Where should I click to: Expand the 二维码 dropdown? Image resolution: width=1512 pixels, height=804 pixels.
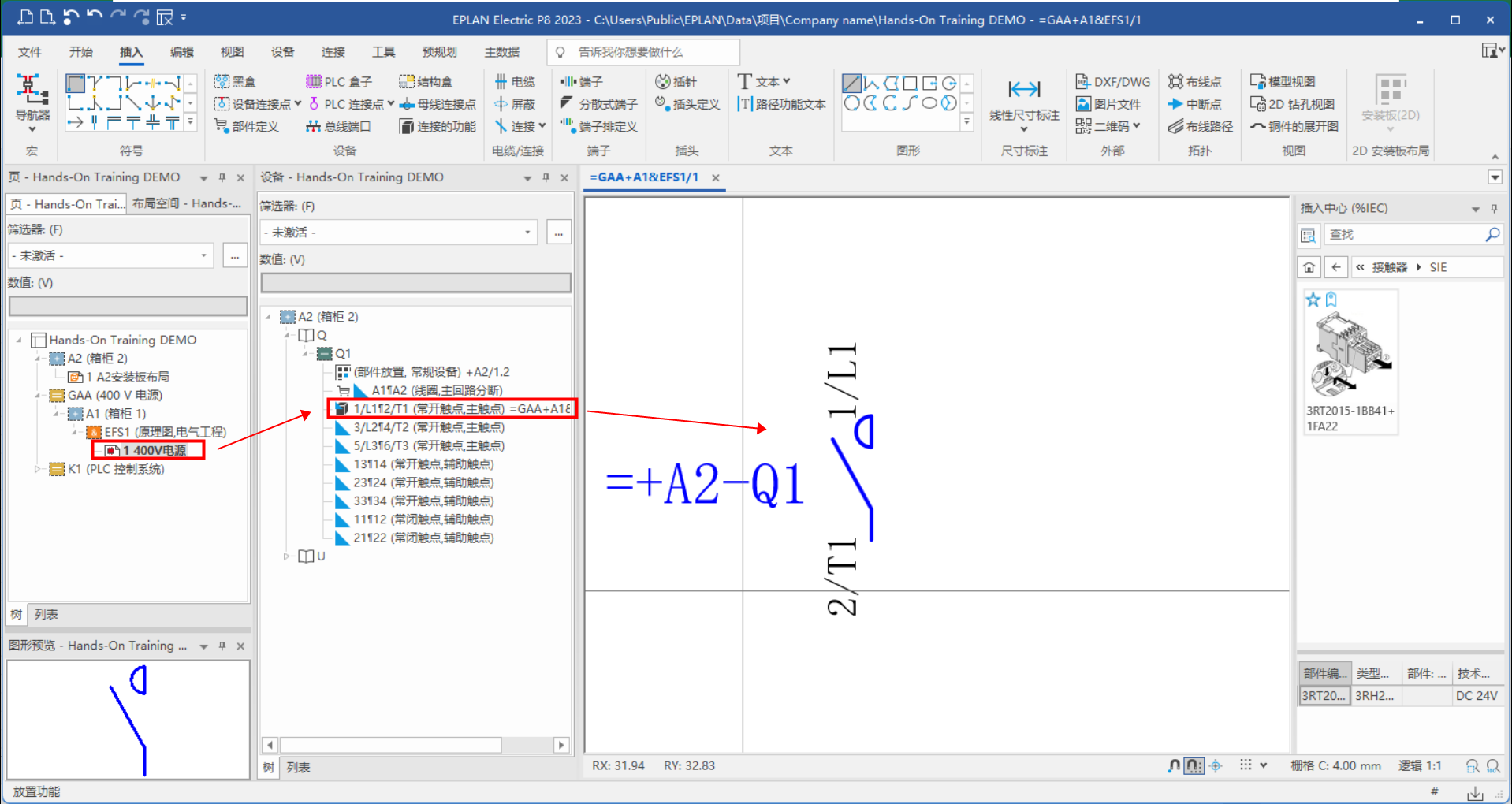coord(1137,125)
